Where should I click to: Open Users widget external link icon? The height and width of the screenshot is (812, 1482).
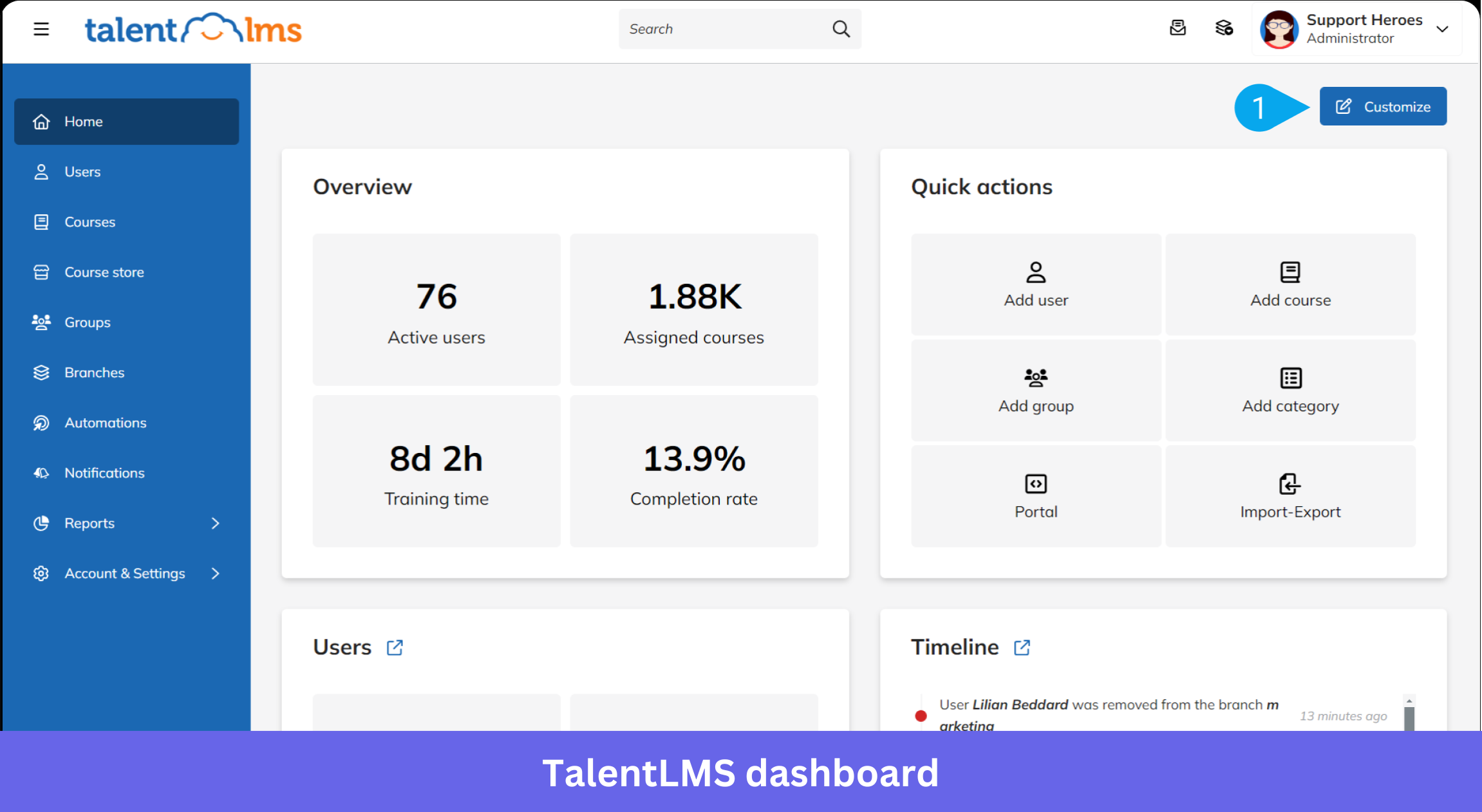[395, 647]
